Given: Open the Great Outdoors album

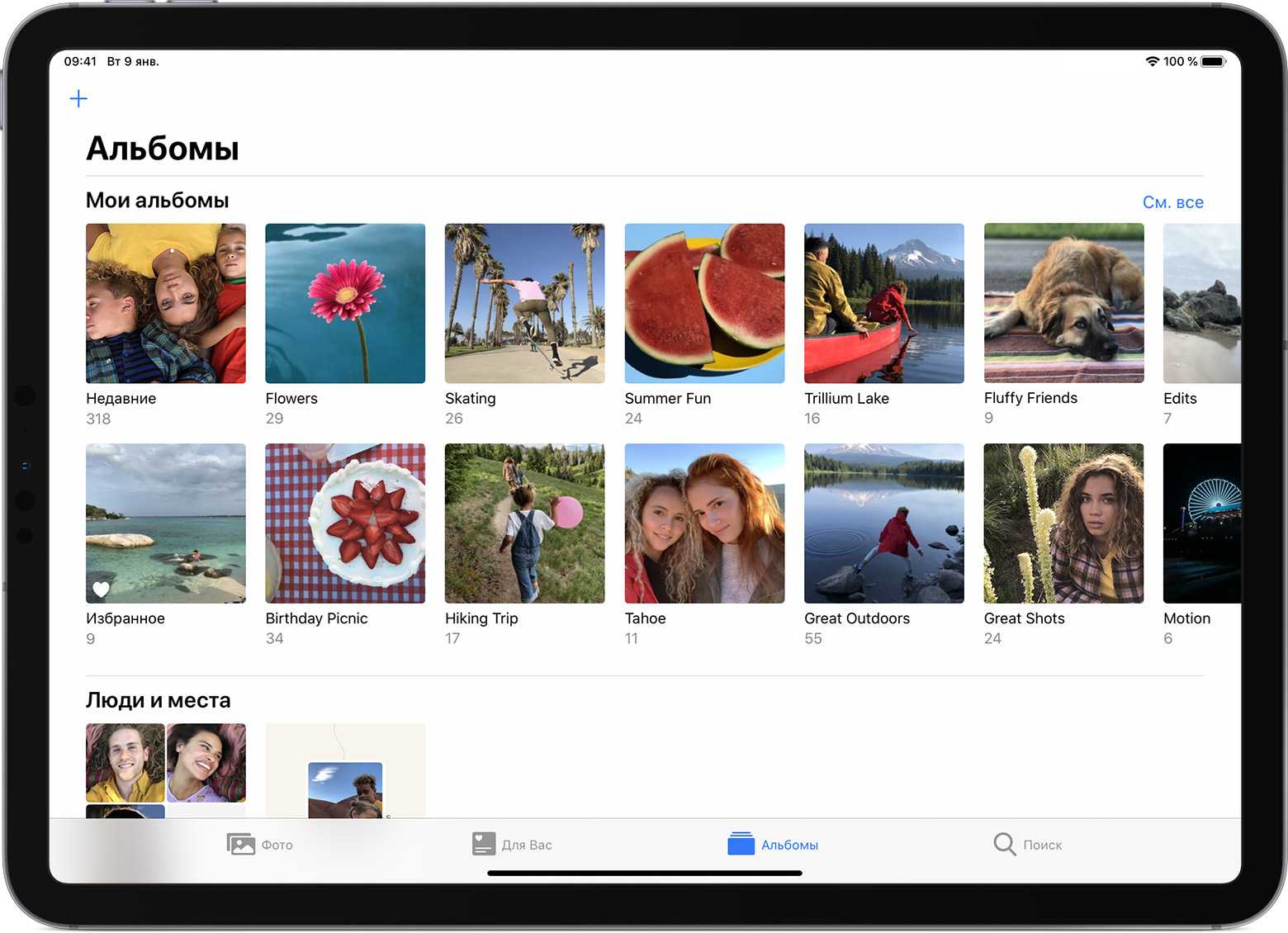Looking at the screenshot, I should pos(883,523).
